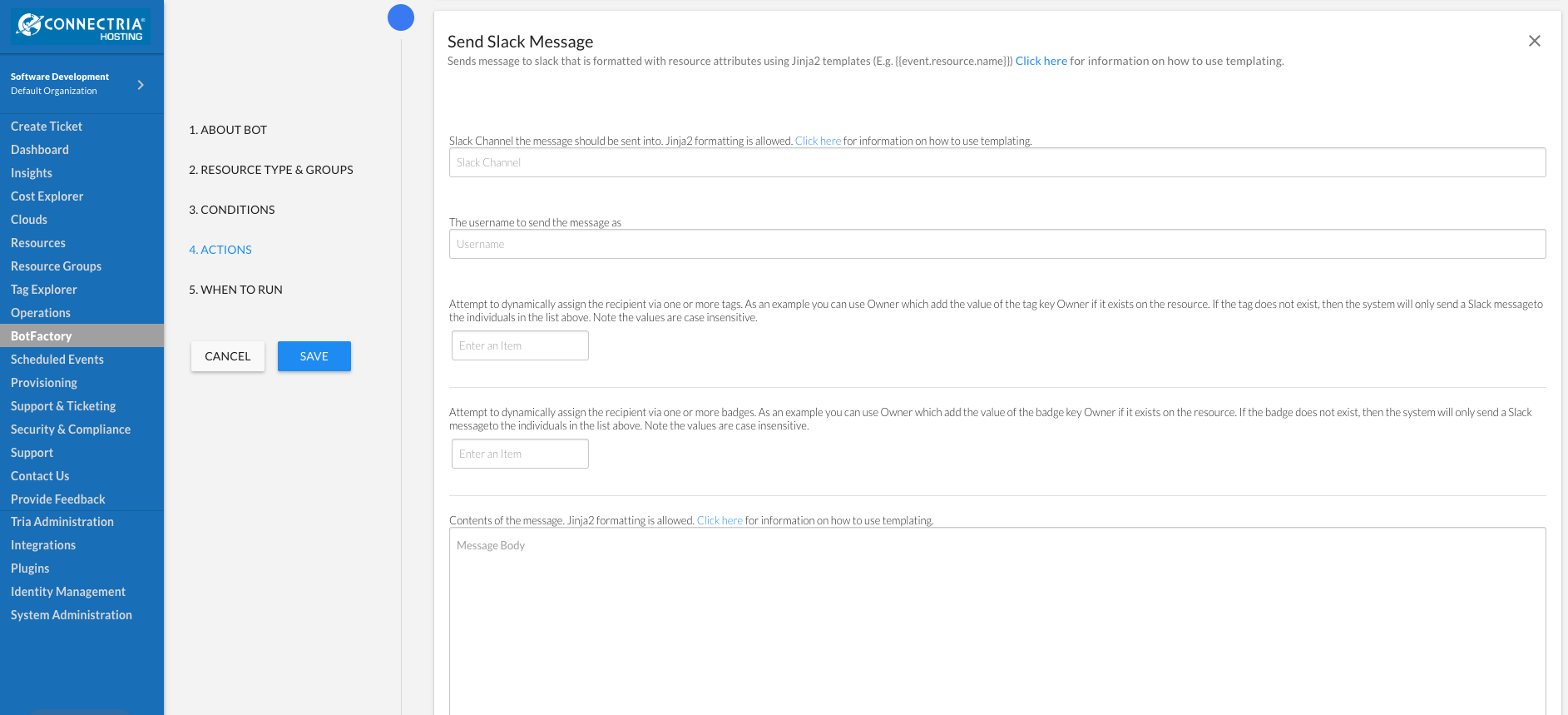This screenshot has height=715, width=1568.
Task: Jump to step 1 About Bot
Action: (x=228, y=130)
